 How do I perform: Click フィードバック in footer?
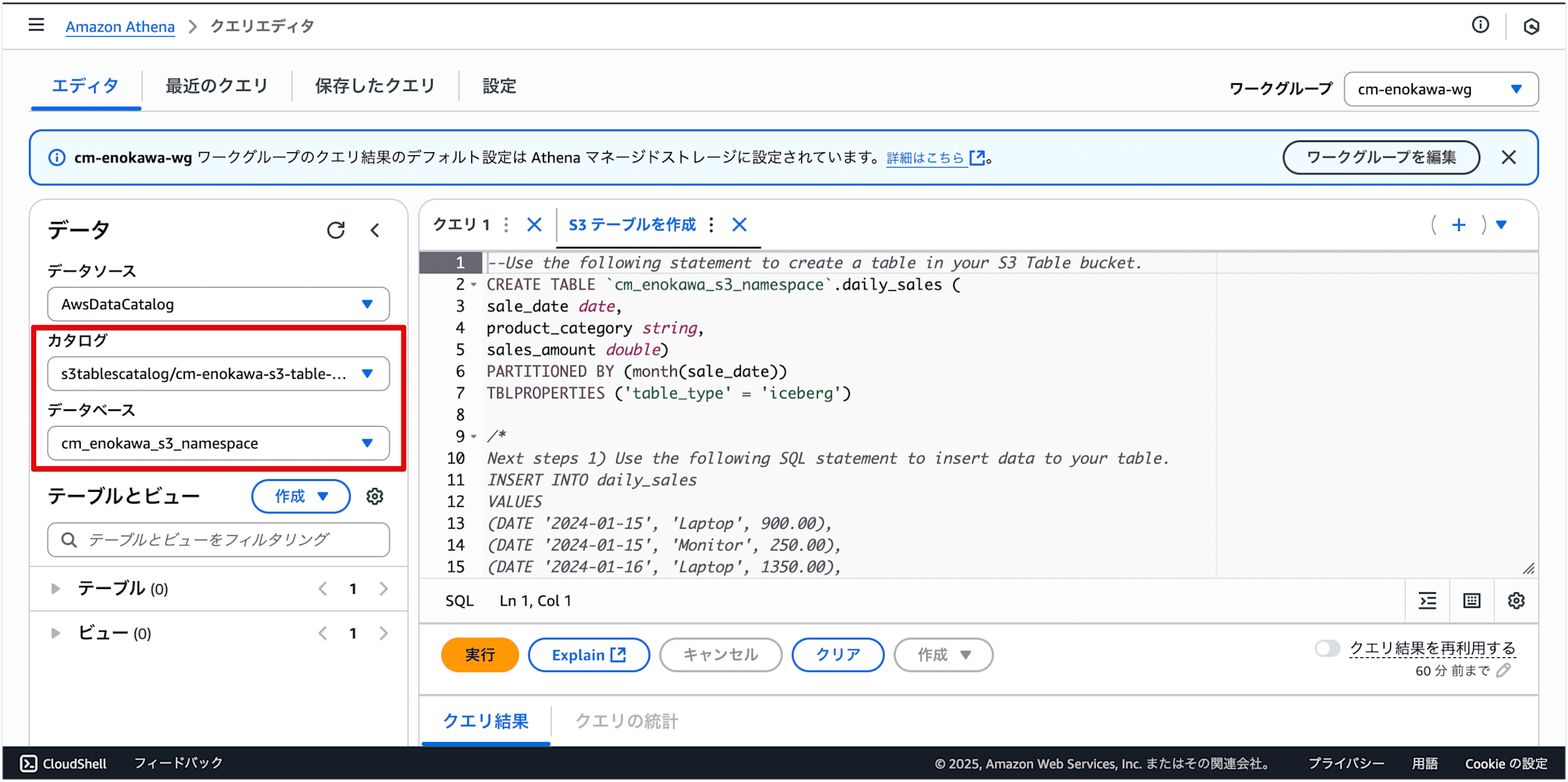click(179, 763)
